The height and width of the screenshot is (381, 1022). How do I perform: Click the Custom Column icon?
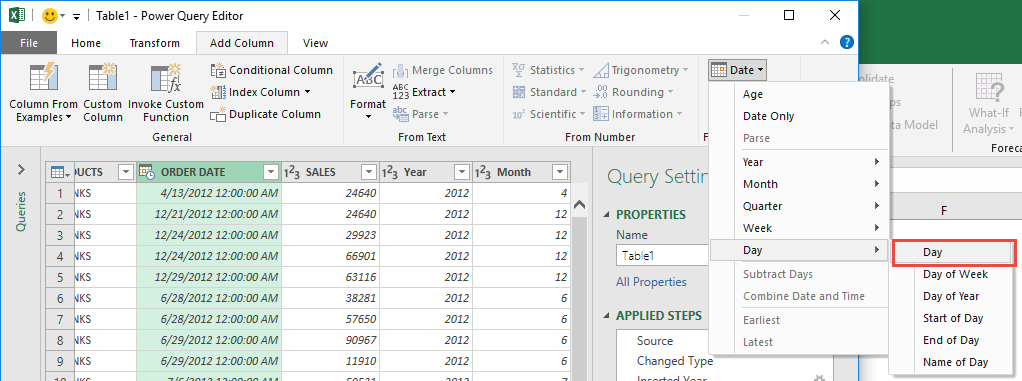pyautogui.click(x=102, y=78)
